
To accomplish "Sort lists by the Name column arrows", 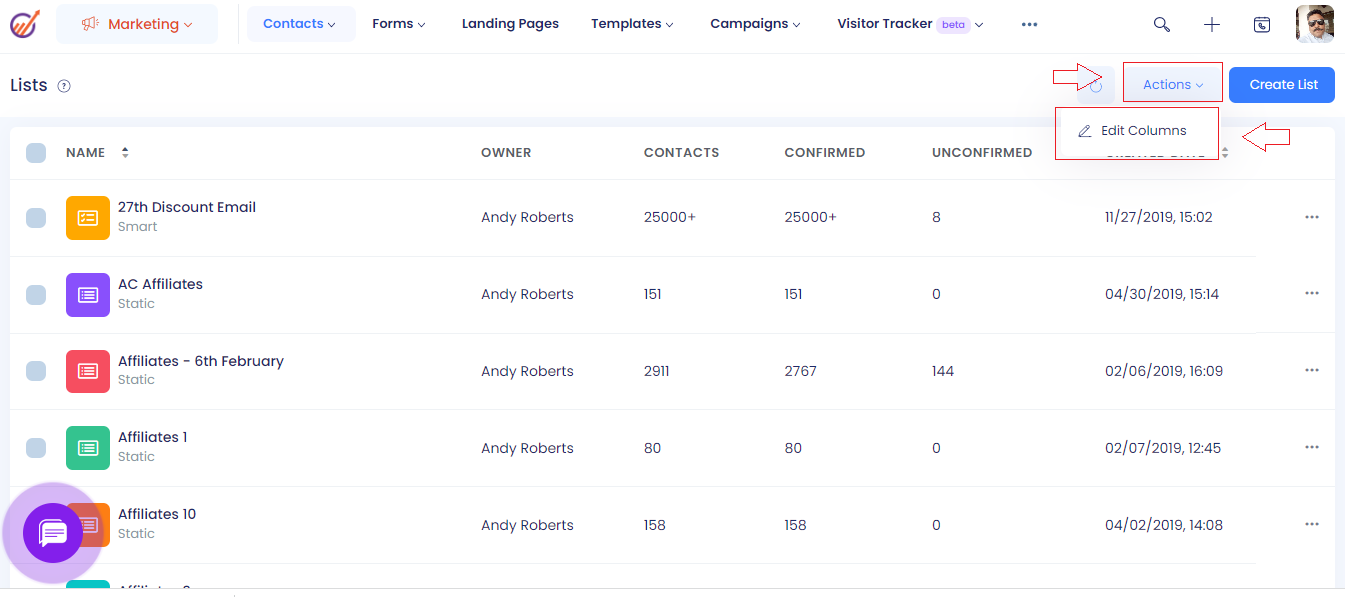I will point(125,153).
